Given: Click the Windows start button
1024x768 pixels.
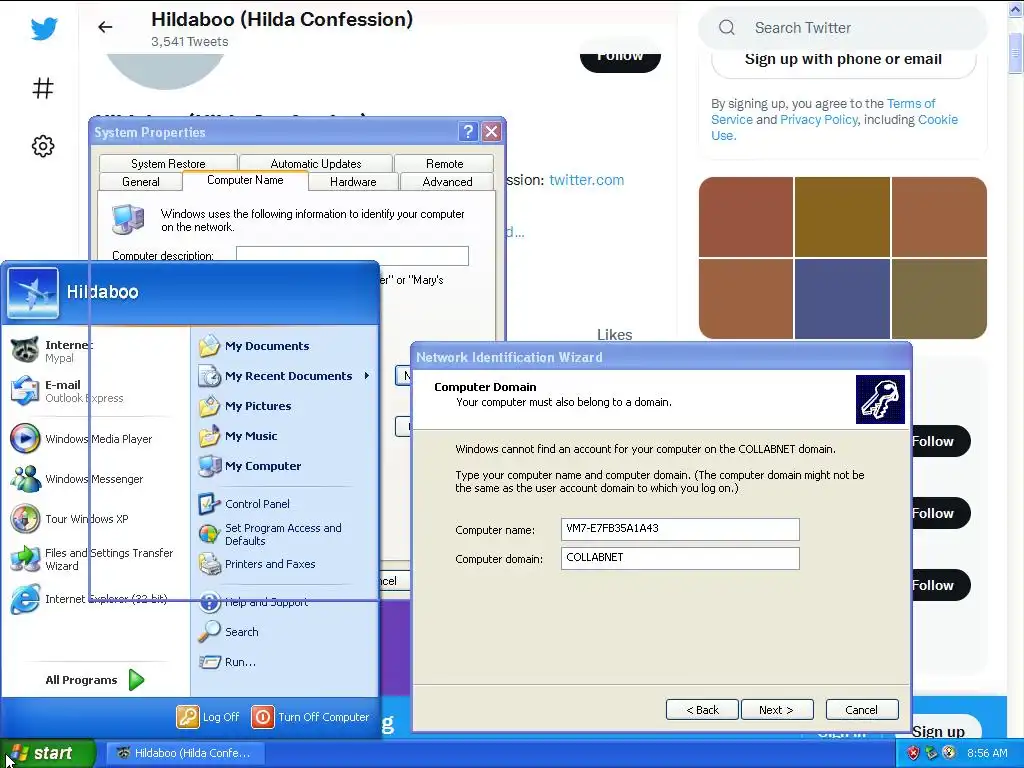Looking at the screenshot, I should click(48, 753).
